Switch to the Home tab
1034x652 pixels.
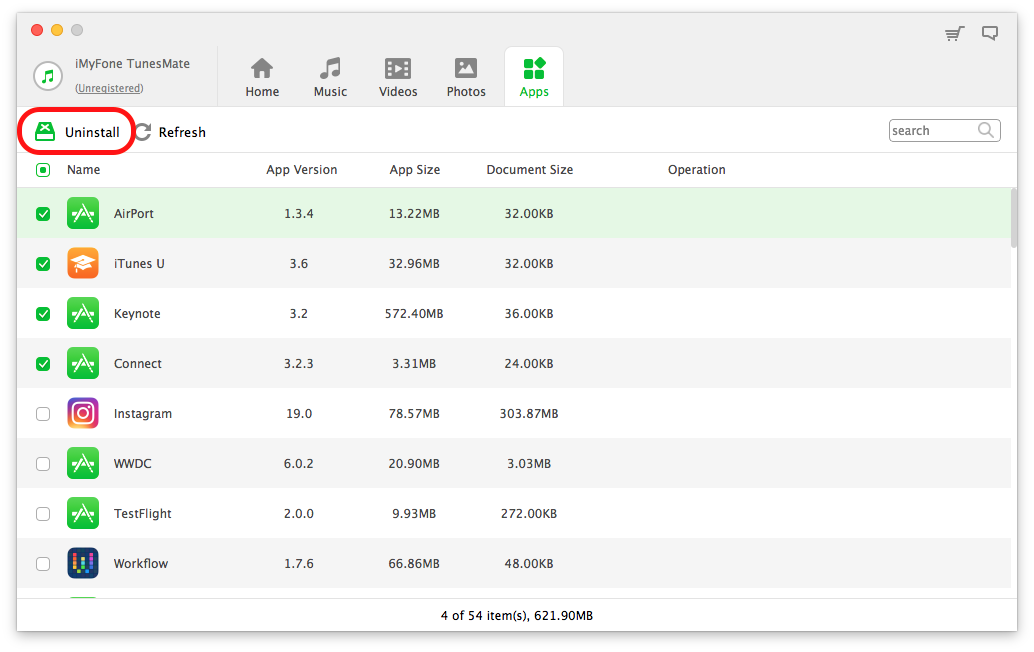coord(262,77)
